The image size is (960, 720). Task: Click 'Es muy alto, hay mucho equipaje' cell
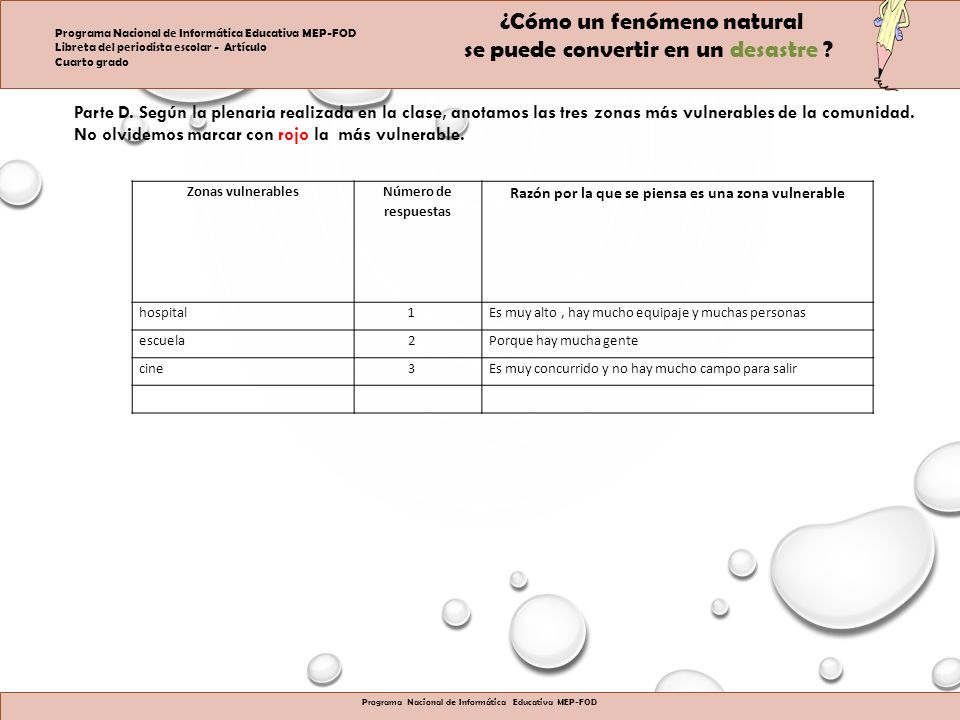click(677, 316)
